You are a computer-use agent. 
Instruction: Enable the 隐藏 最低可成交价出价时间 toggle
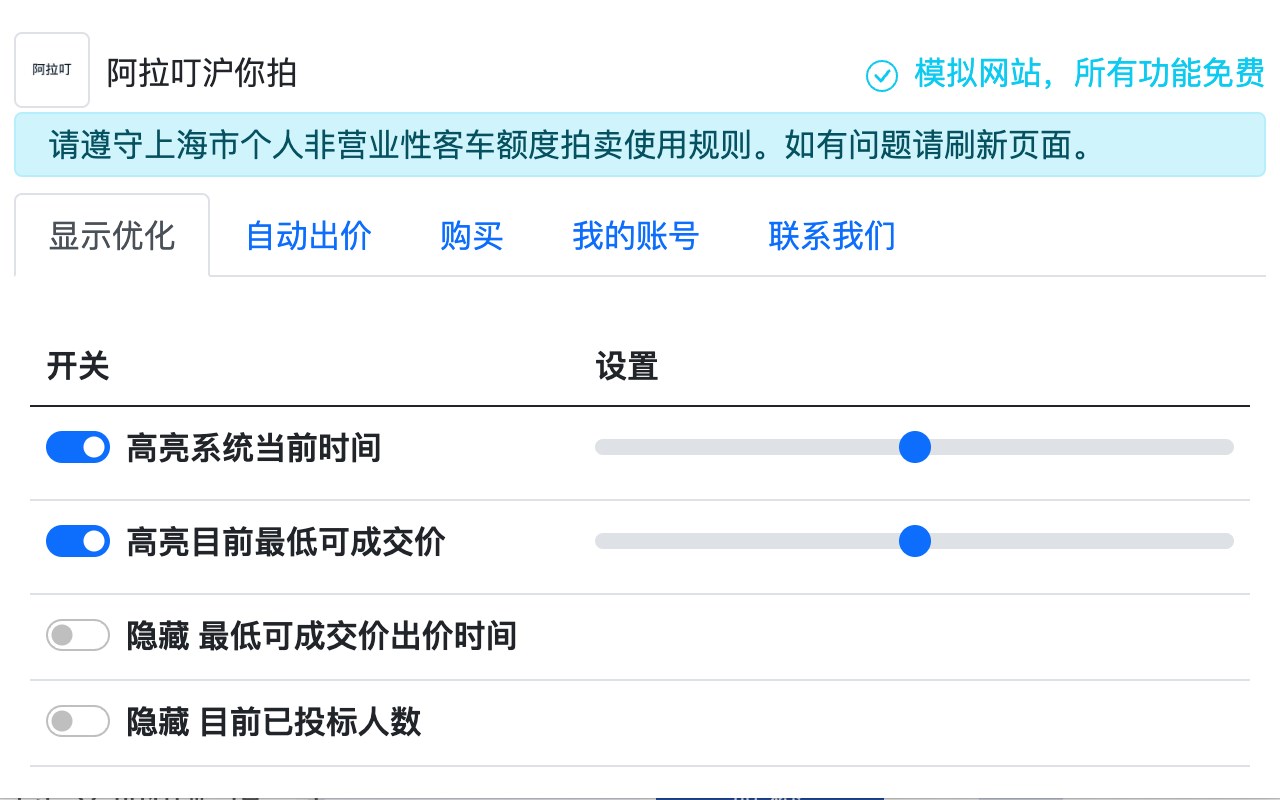(78, 635)
